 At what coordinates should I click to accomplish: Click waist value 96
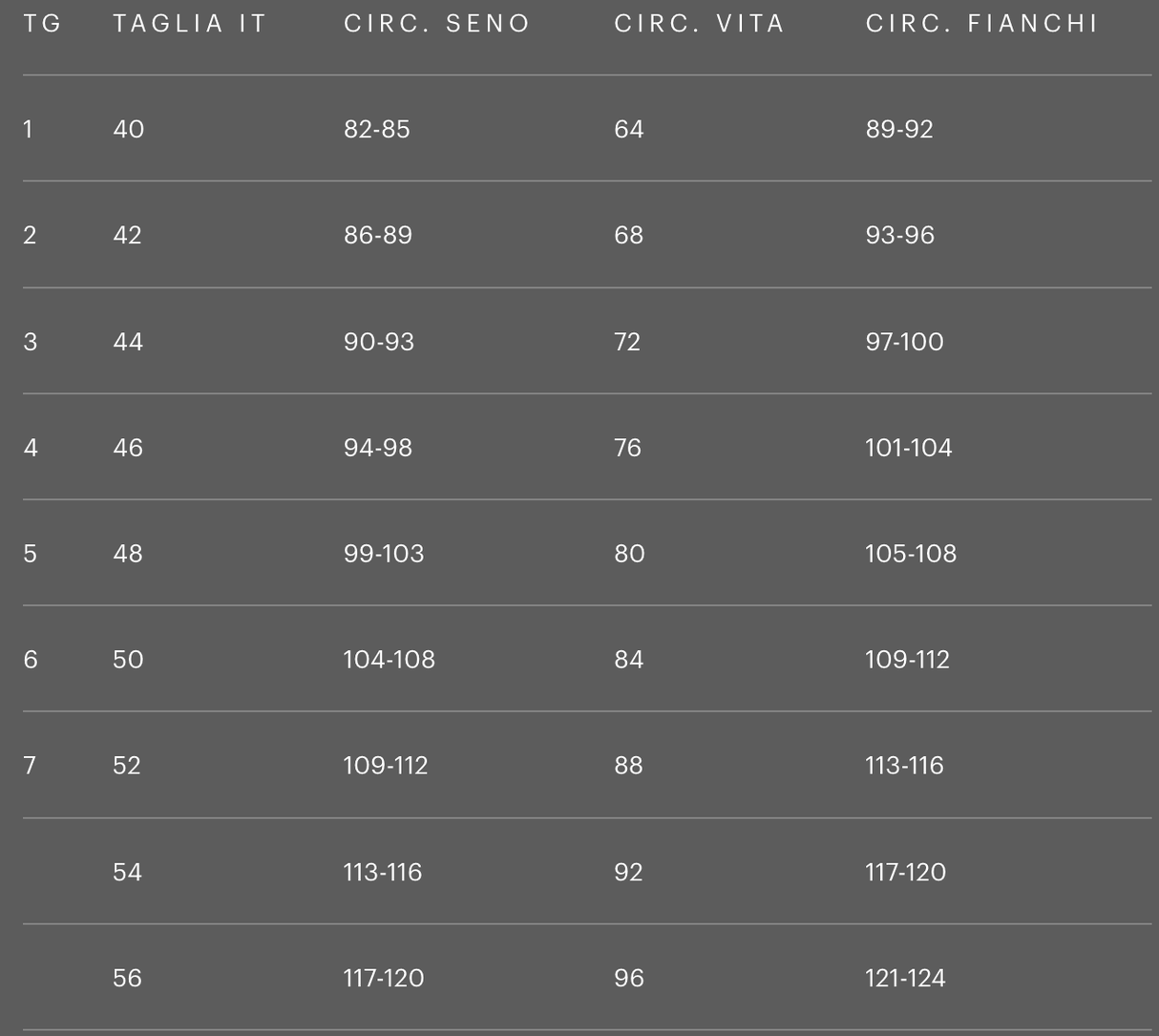point(628,978)
